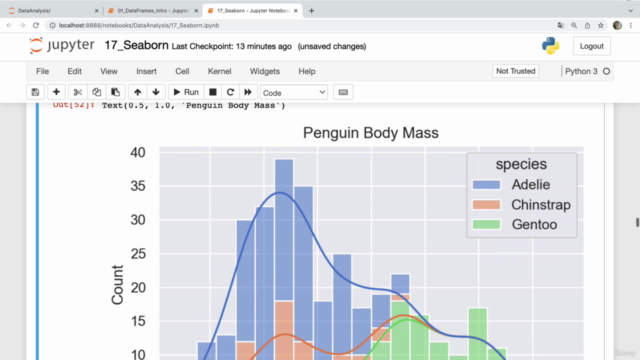
Task: Click the kernel idle indicator circle
Action: coord(607,71)
